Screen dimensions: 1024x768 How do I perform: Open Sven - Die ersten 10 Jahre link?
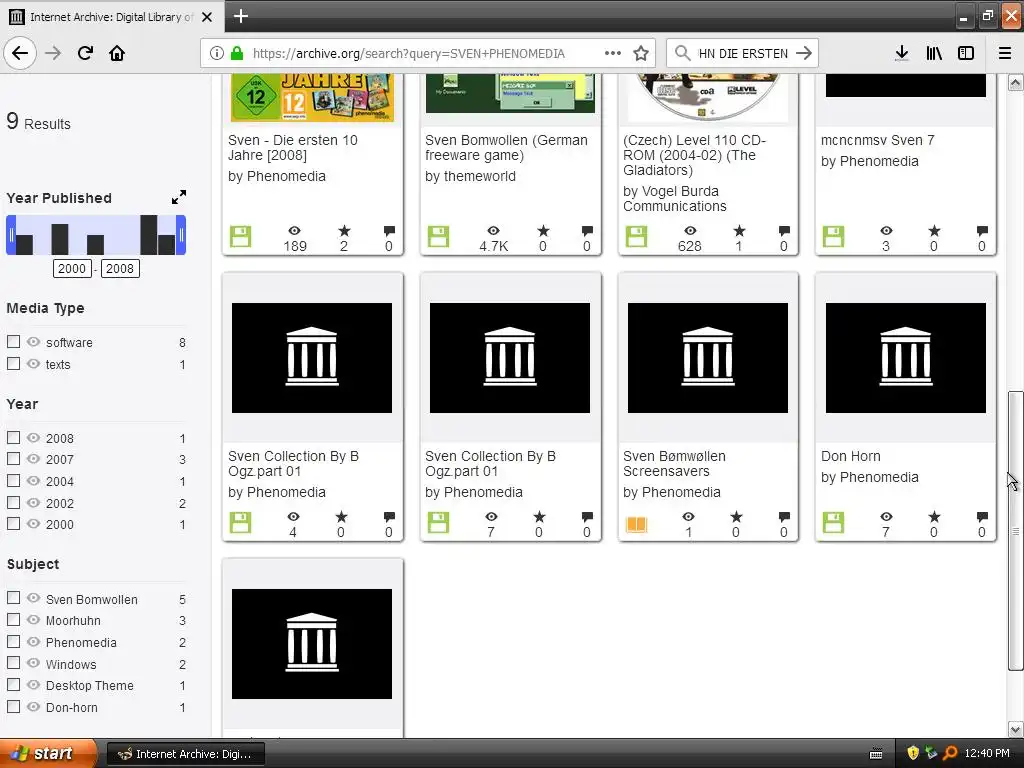tap(293, 148)
